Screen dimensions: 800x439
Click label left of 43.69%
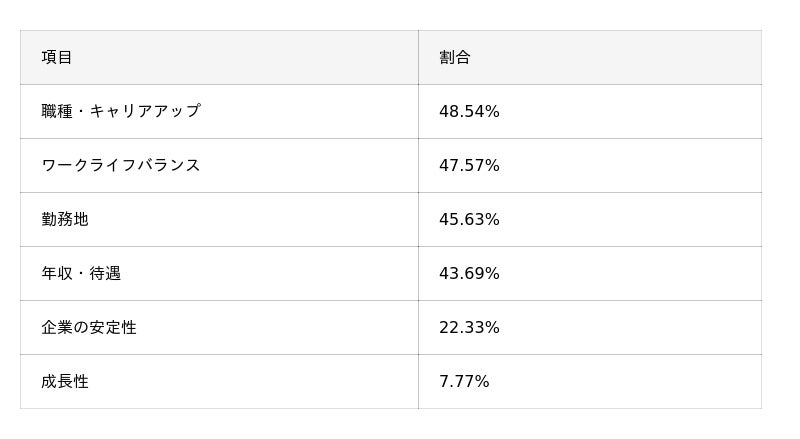coord(81,273)
